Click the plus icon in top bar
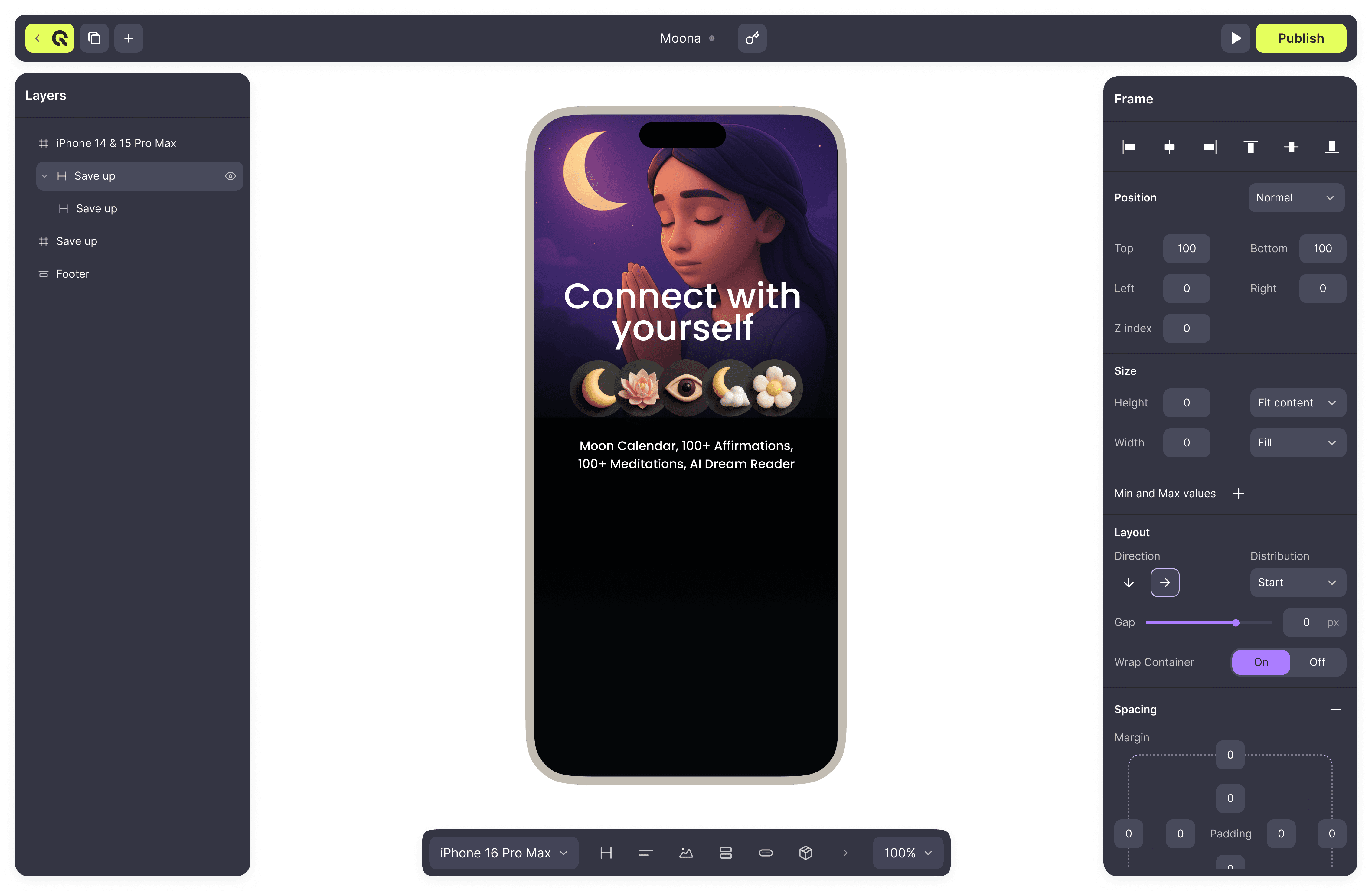Screen dimensions: 1372x891 [129, 38]
